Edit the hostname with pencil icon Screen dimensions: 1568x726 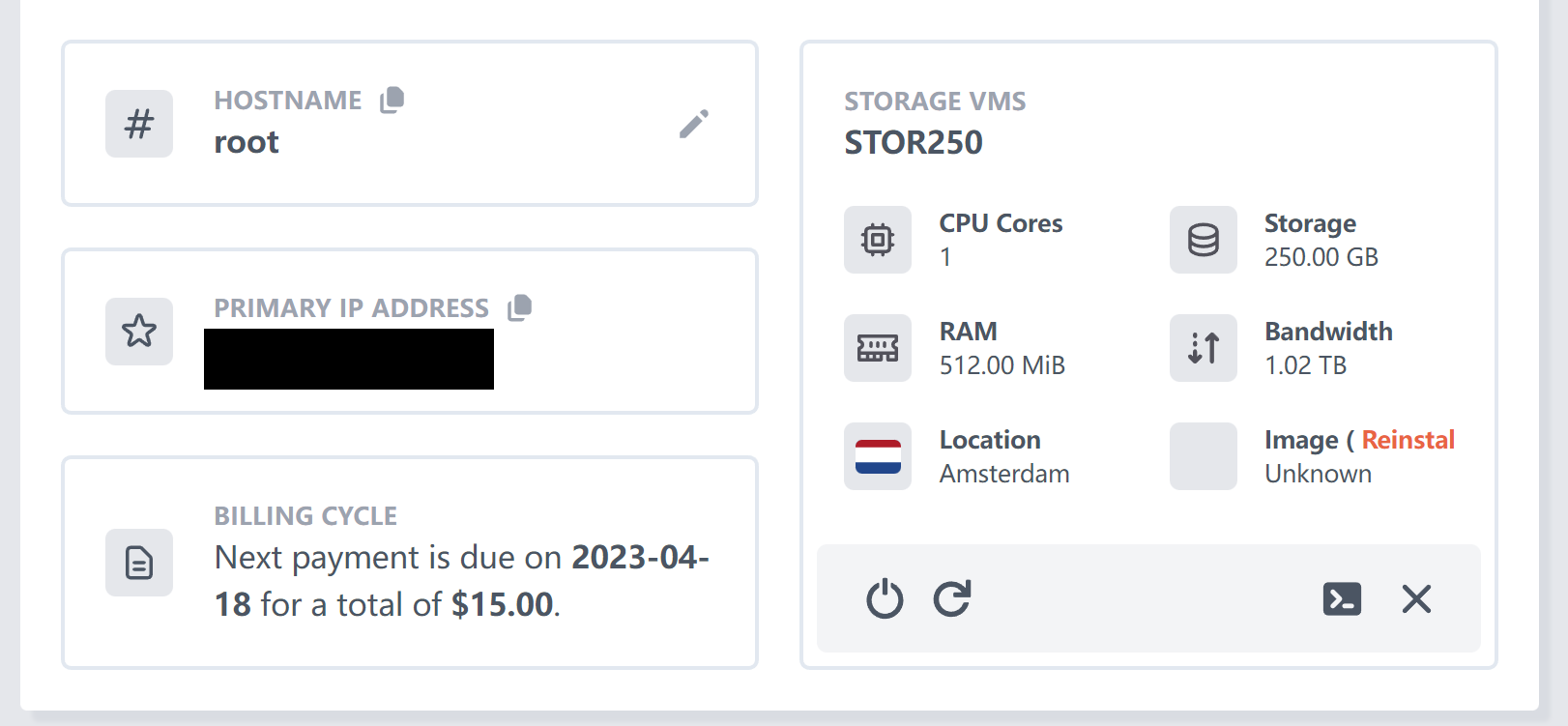pyautogui.click(x=693, y=124)
